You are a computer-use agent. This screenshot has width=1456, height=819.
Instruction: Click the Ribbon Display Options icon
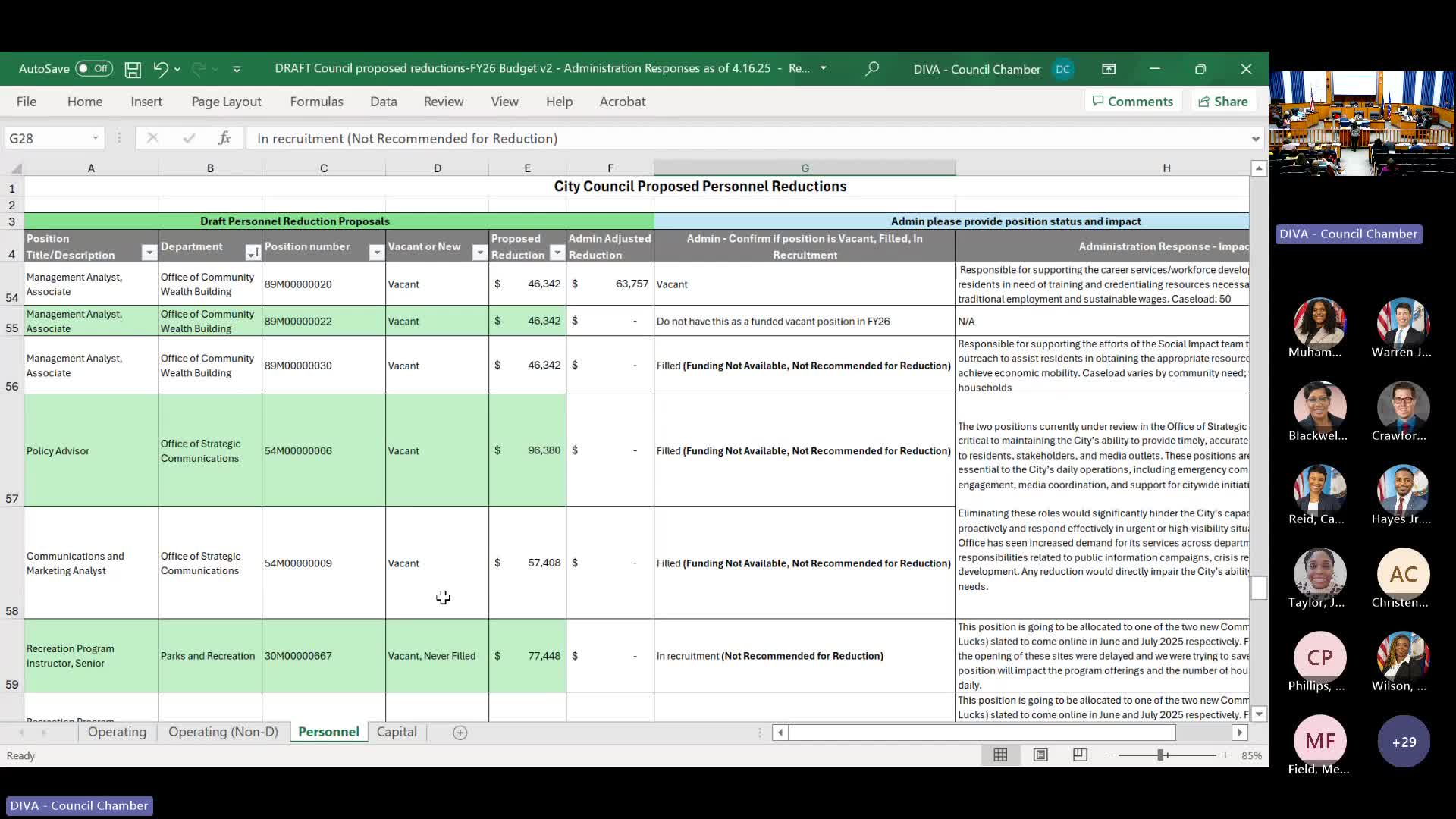click(x=1109, y=69)
